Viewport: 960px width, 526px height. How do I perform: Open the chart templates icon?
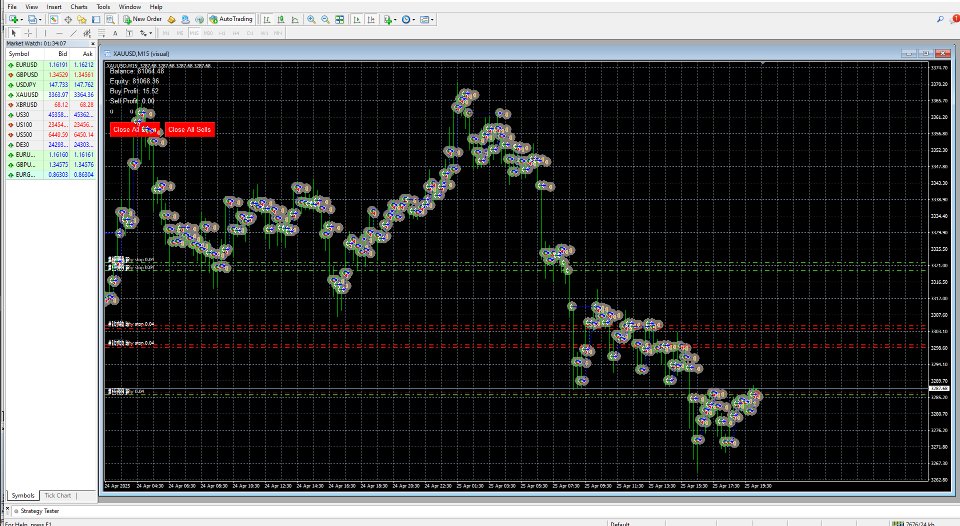(424, 20)
